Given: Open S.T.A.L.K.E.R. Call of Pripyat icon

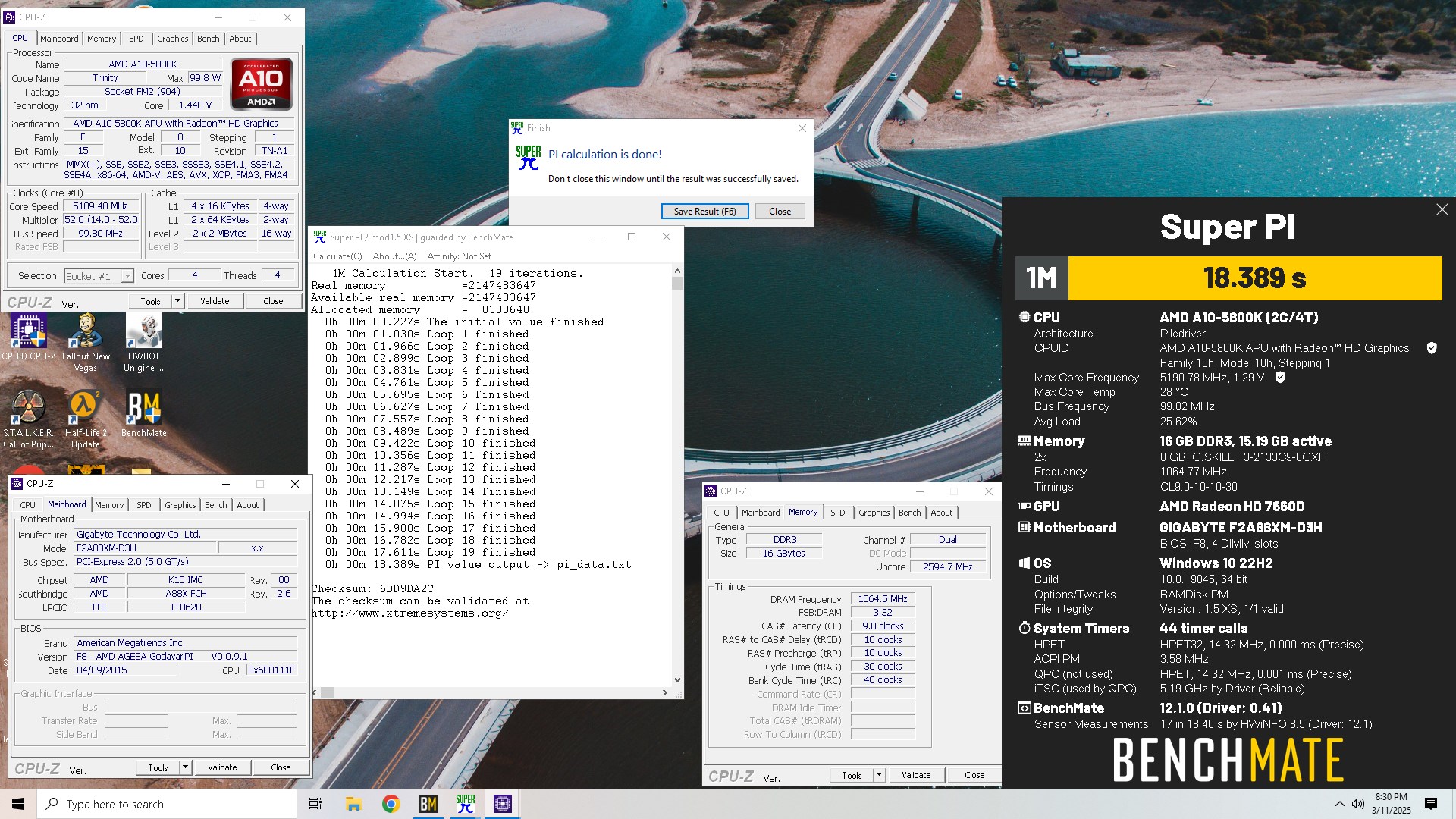Looking at the screenshot, I should [28, 419].
